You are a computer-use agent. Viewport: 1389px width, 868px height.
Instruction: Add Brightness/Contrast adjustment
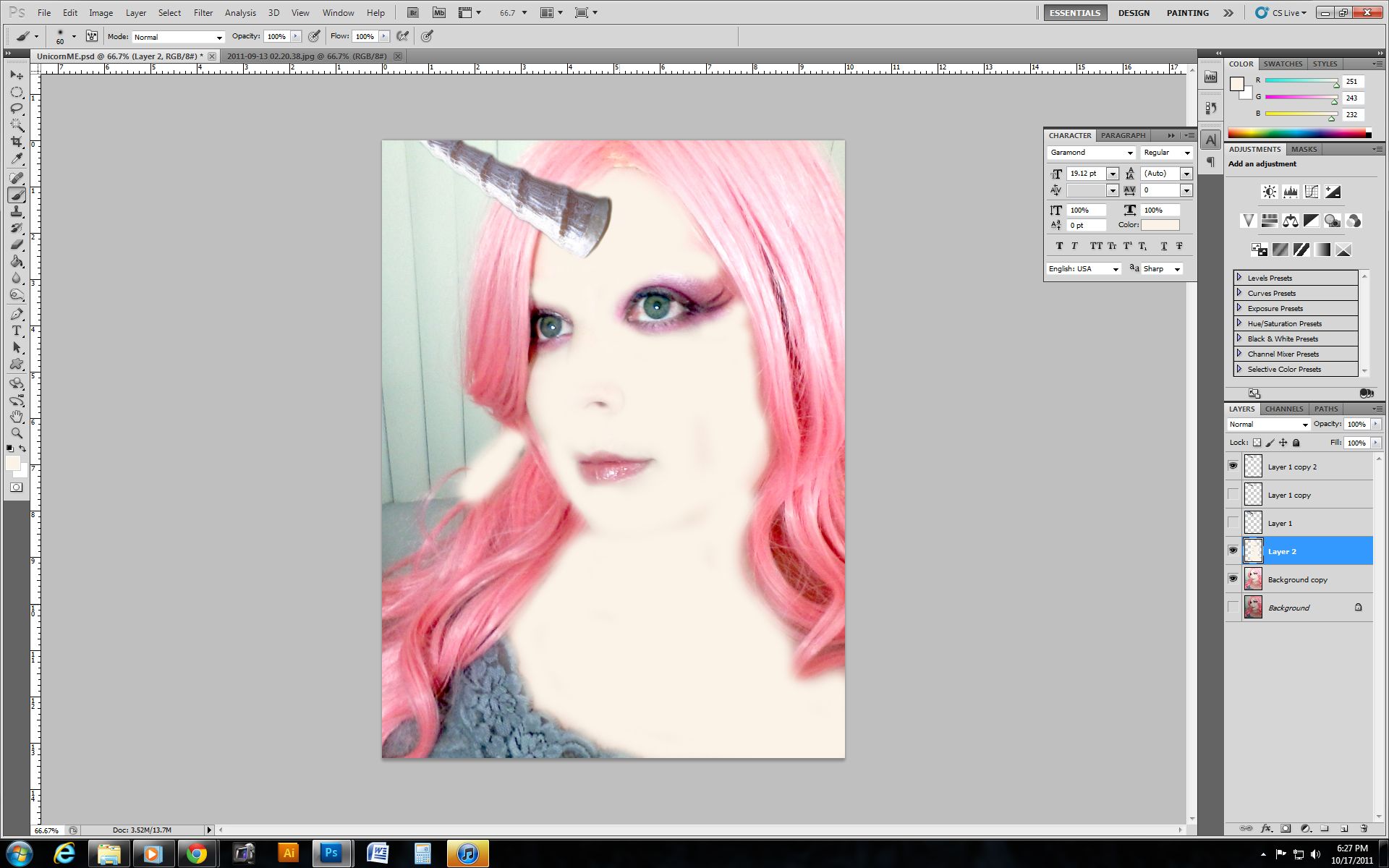point(1269,192)
